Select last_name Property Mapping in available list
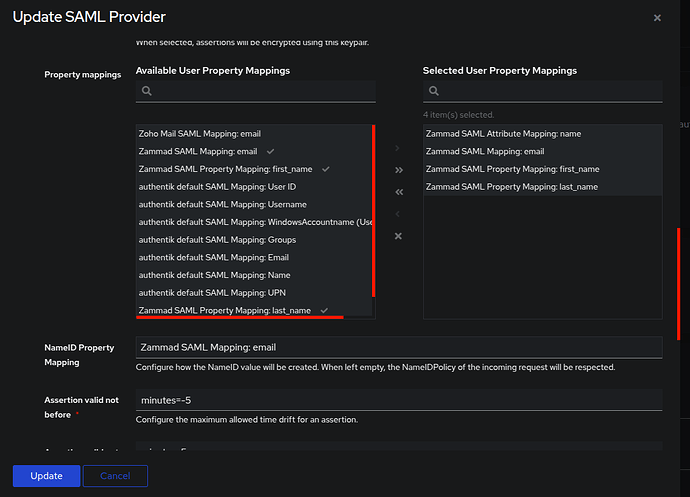The image size is (690, 497). [254, 310]
